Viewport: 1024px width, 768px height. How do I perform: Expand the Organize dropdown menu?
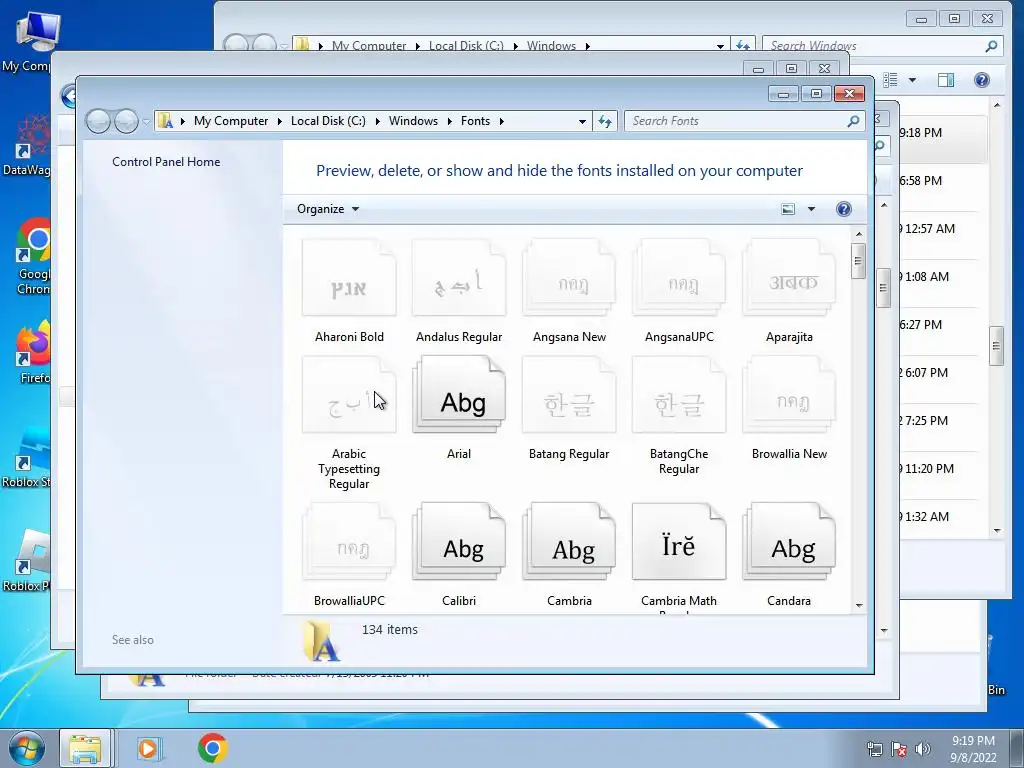[x=328, y=209]
